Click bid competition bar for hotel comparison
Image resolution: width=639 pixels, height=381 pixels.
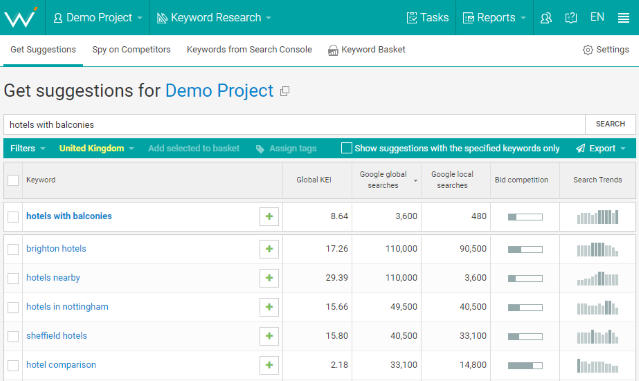[525, 366]
